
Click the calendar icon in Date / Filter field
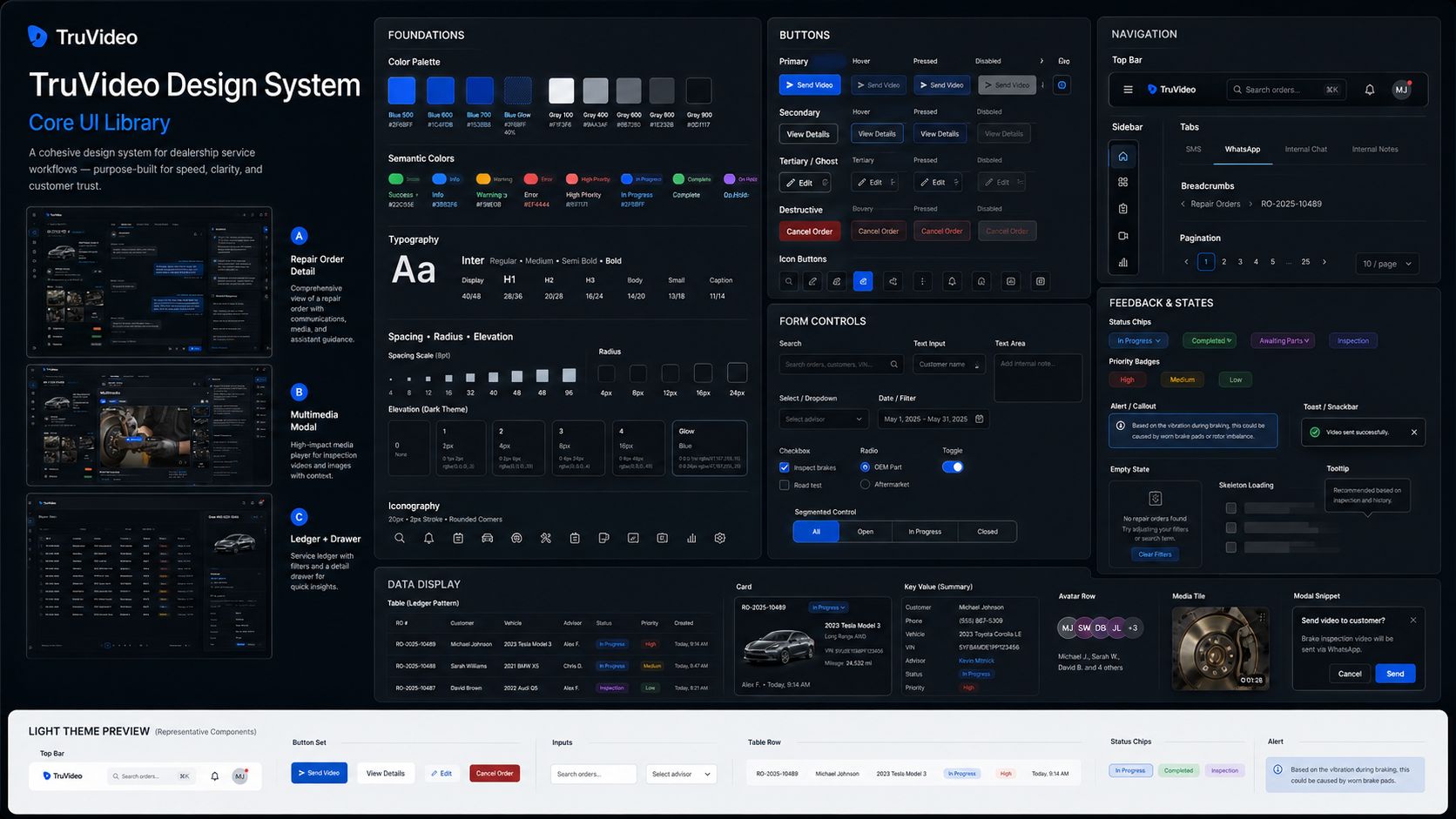pos(980,419)
